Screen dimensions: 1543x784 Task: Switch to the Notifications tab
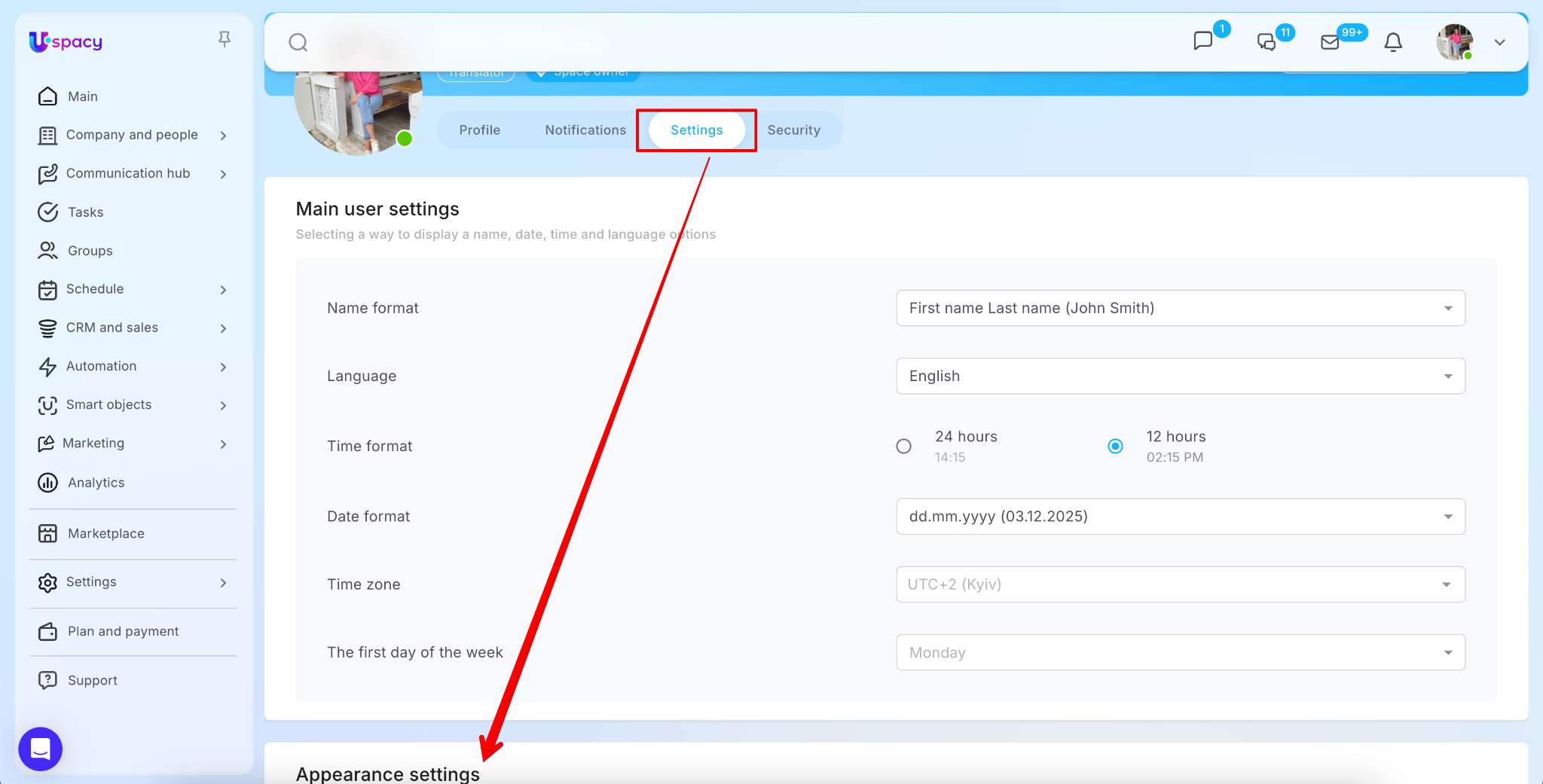pos(585,130)
